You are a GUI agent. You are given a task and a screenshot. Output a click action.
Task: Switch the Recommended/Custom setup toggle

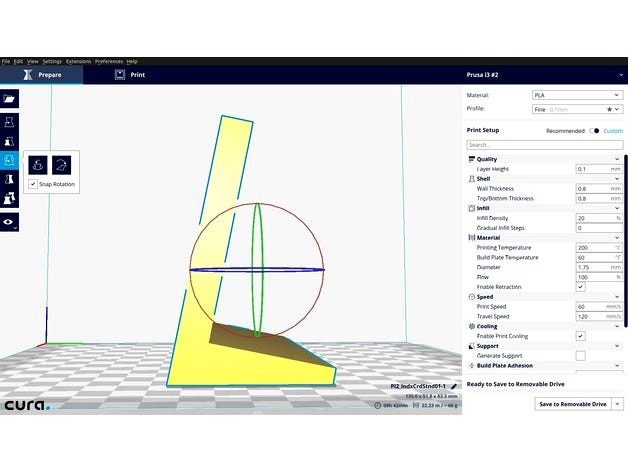[x=594, y=130]
